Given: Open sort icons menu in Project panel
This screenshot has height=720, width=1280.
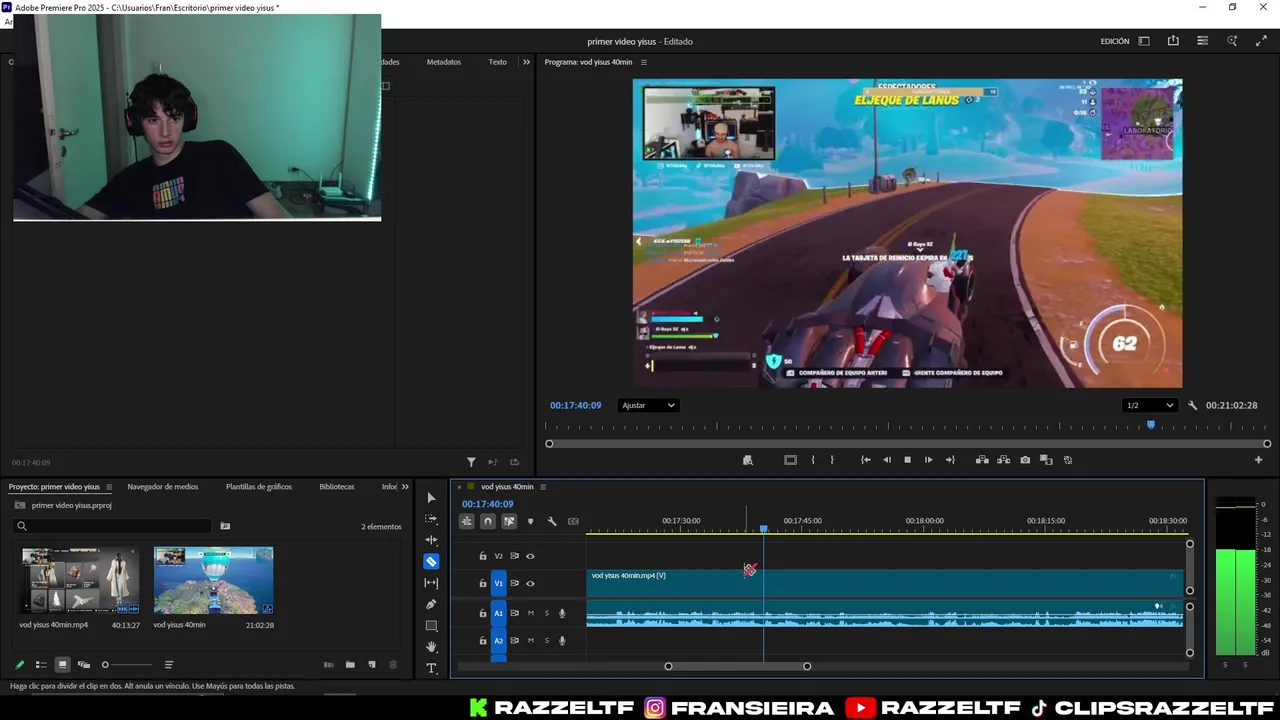Looking at the screenshot, I should [169, 665].
